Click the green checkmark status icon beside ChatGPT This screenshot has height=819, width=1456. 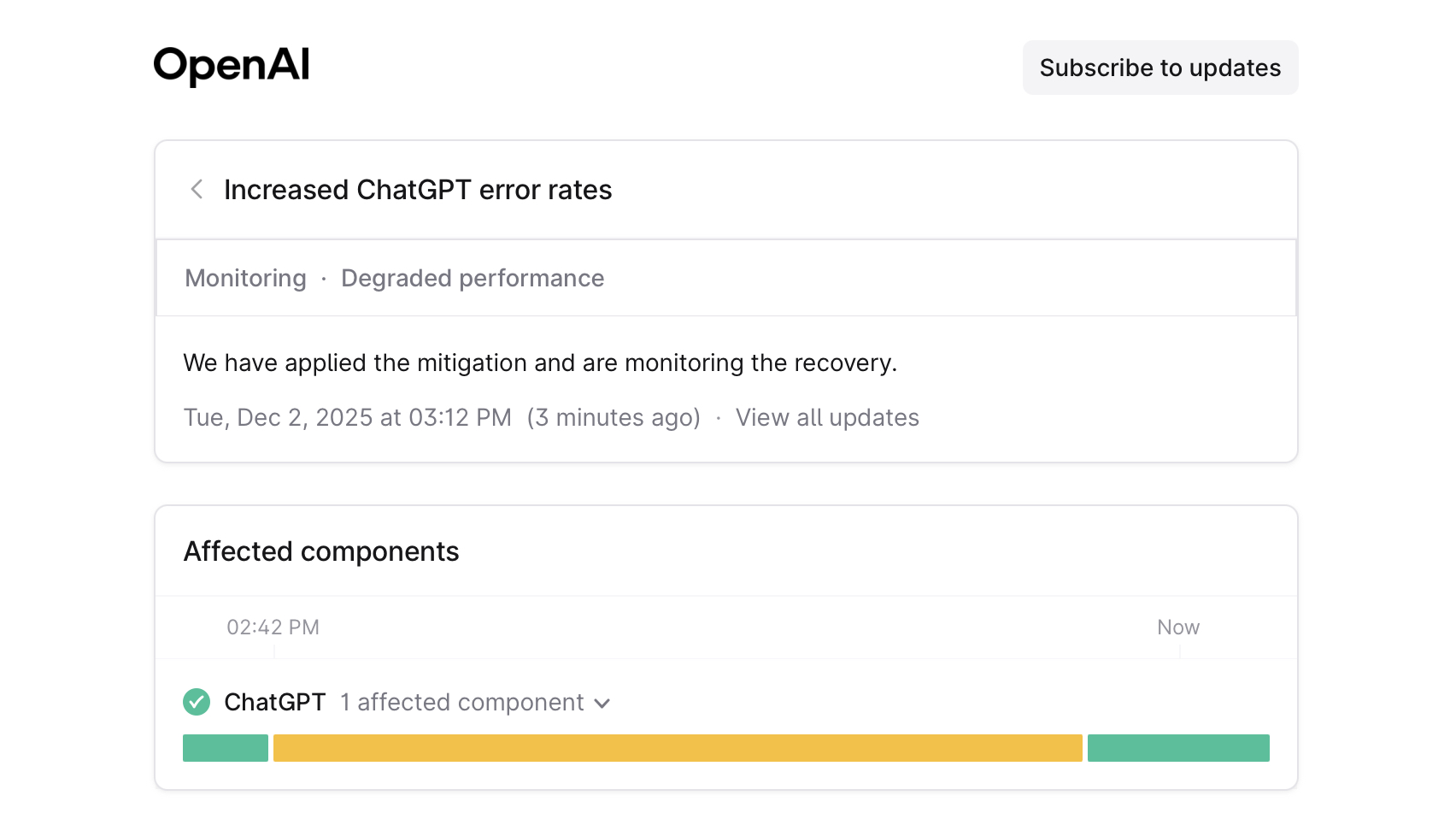(196, 702)
